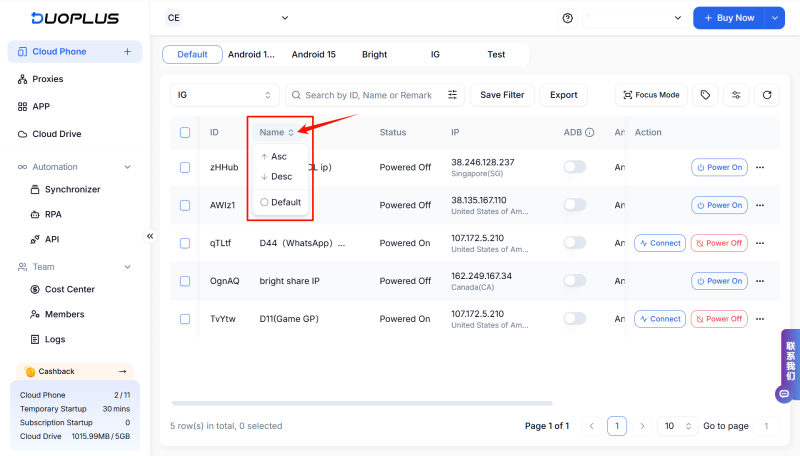The width and height of the screenshot is (800, 456).
Task: Click the refresh icon in the toolbar
Action: coord(767,95)
